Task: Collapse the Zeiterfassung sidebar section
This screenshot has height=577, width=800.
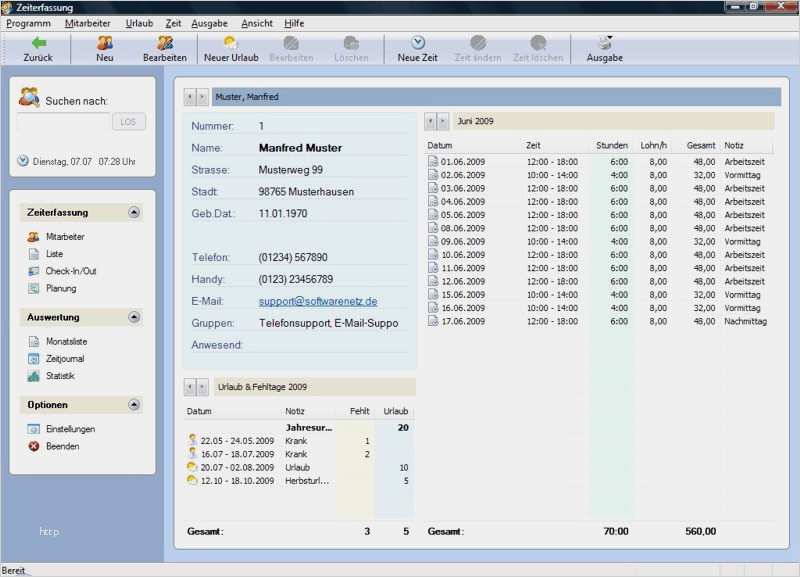Action: click(x=134, y=212)
